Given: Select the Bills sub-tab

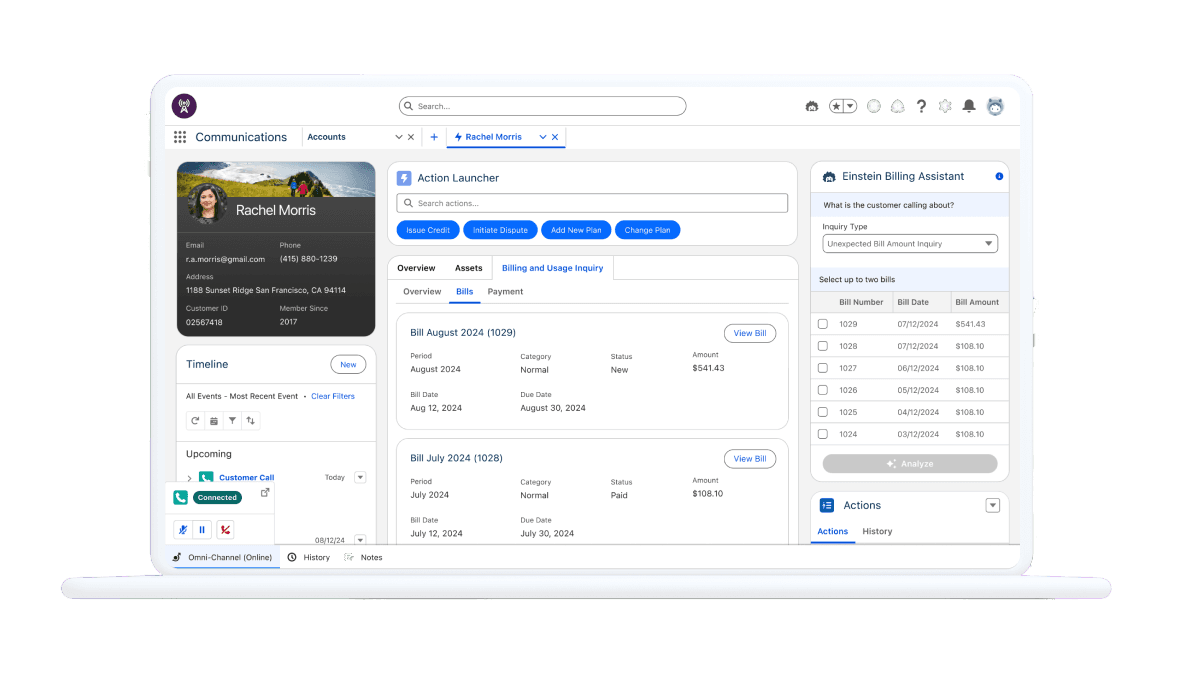Looking at the screenshot, I should pyautogui.click(x=465, y=292).
